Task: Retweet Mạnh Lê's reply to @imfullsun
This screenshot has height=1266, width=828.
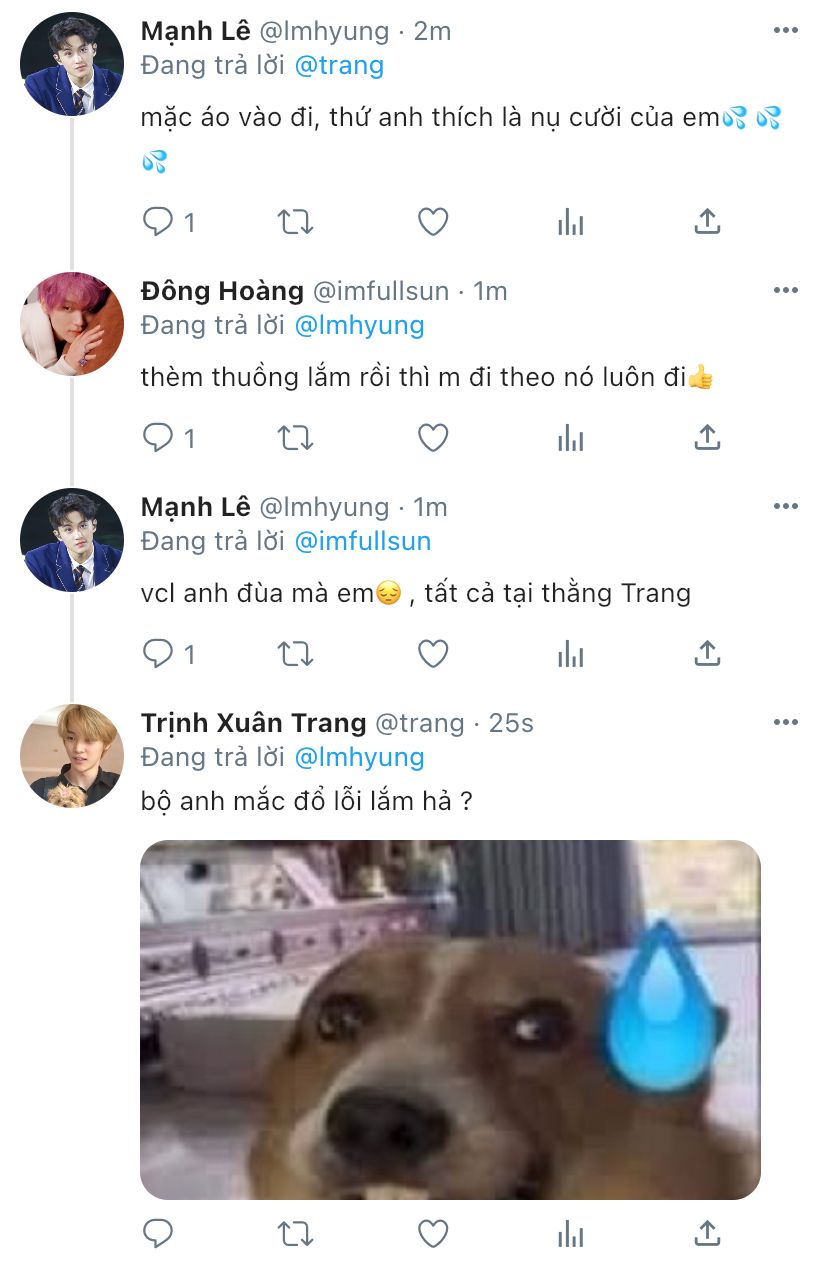Action: click(295, 654)
